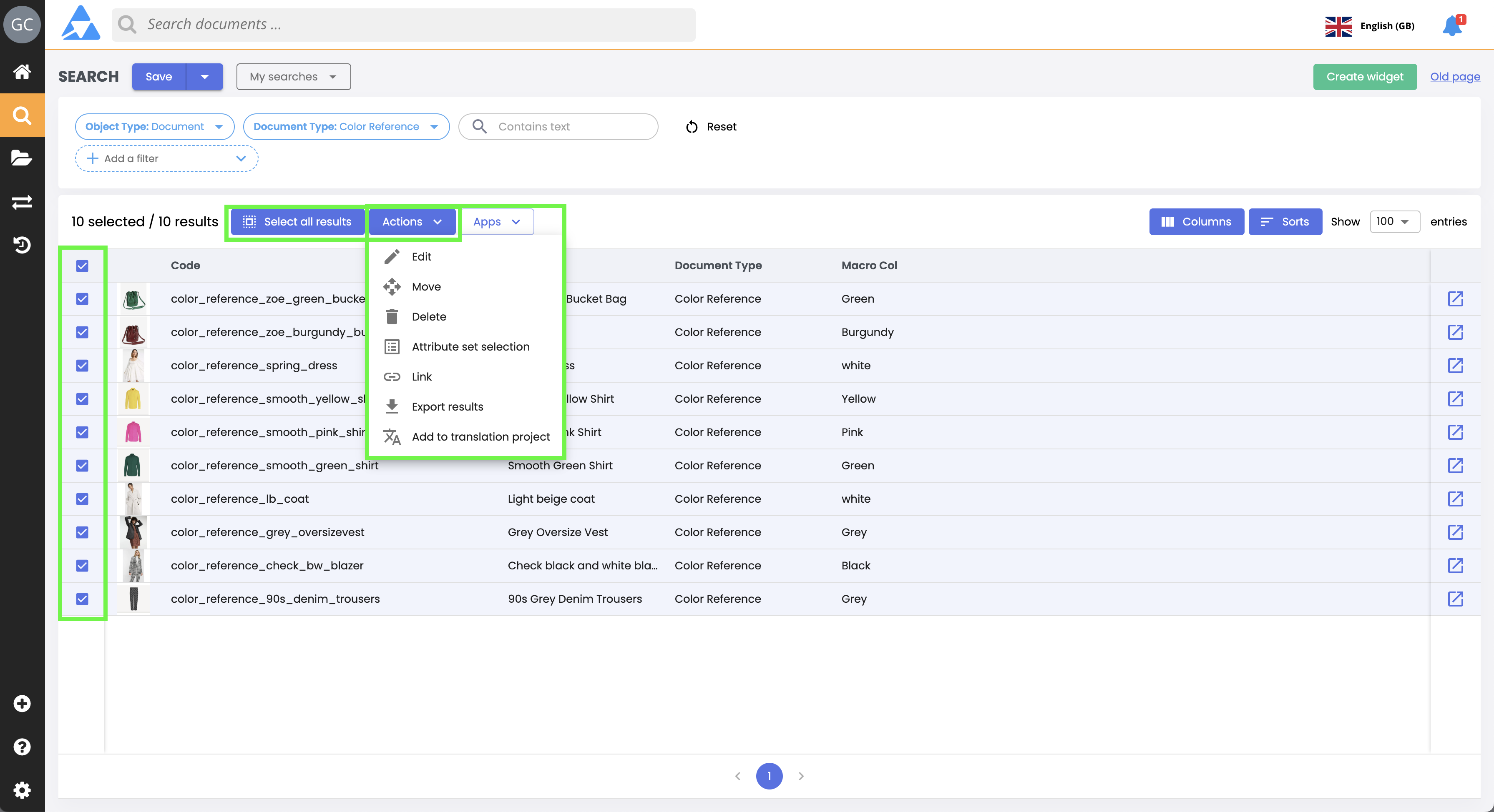
Task: Open the history clock sidebar icon
Action: pyautogui.click(x=22, y=245)
